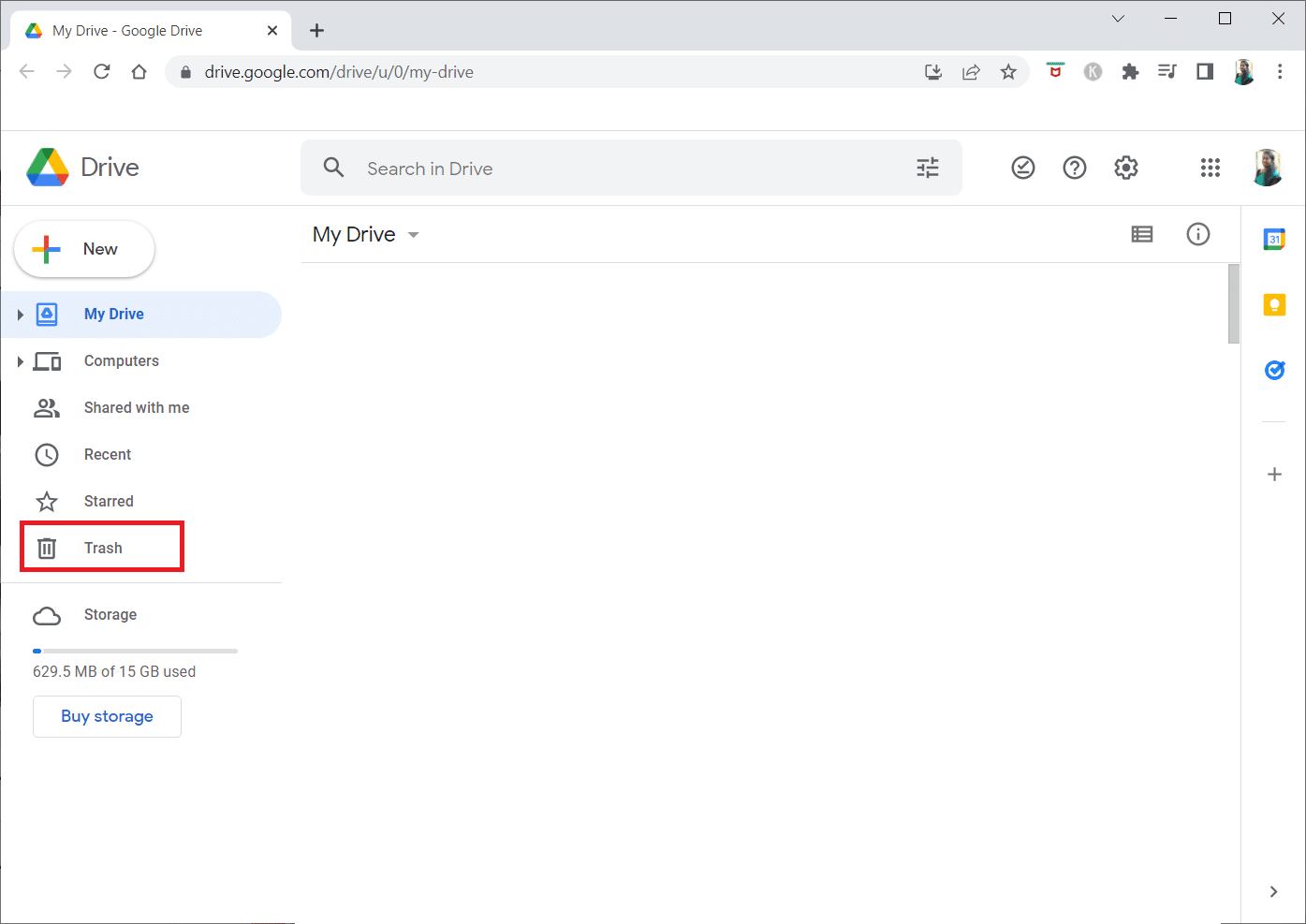Image resolution: width=1306 pixels, height=924 pixels.
Task: Click the site lock icon
Action: tap(185, 72)
